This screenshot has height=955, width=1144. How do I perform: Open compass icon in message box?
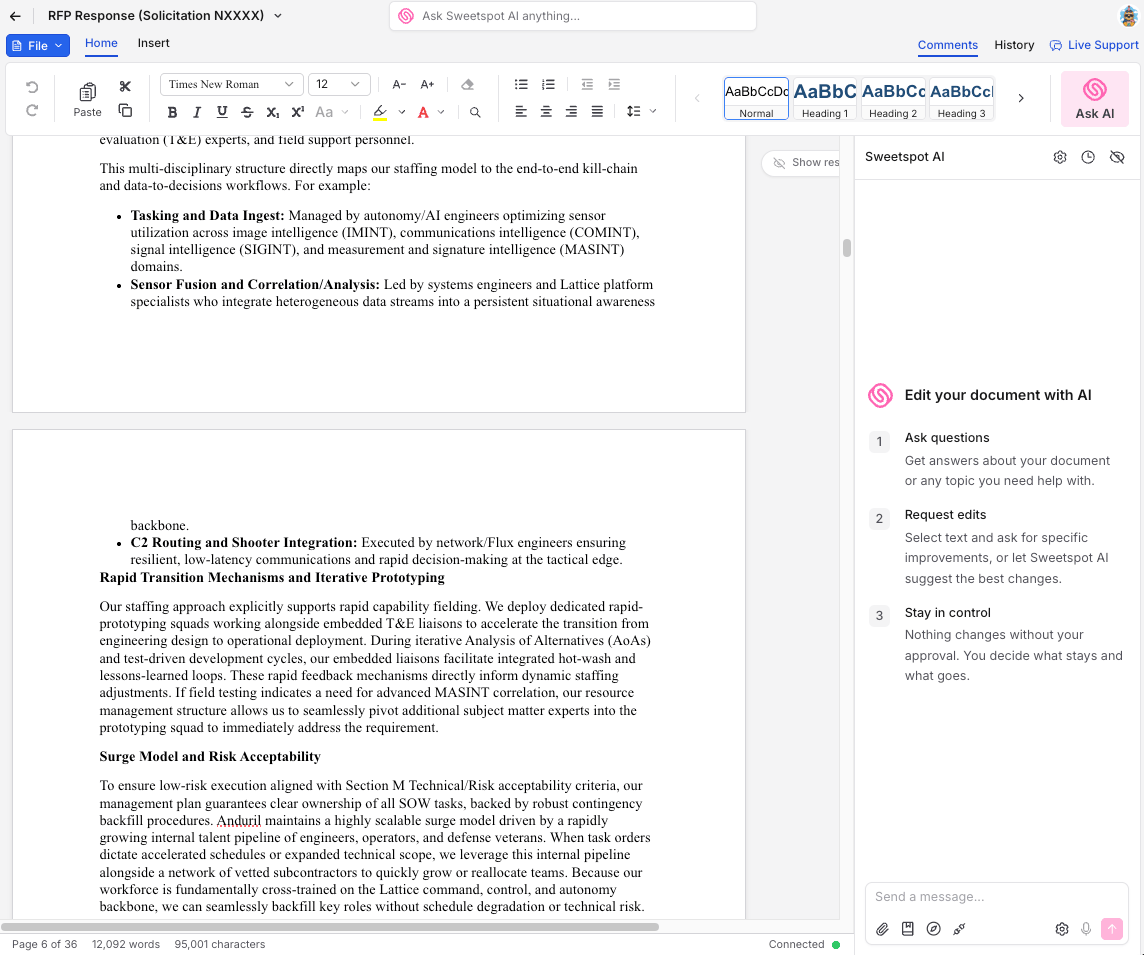(933, 929)
